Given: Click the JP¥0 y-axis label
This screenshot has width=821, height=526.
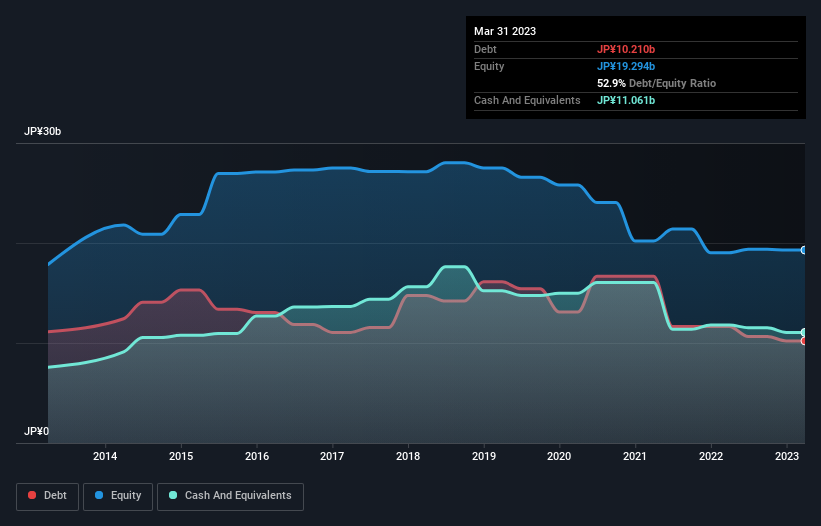Looking at the screenshot, I should pyautogui.click(x=36, y=431).
